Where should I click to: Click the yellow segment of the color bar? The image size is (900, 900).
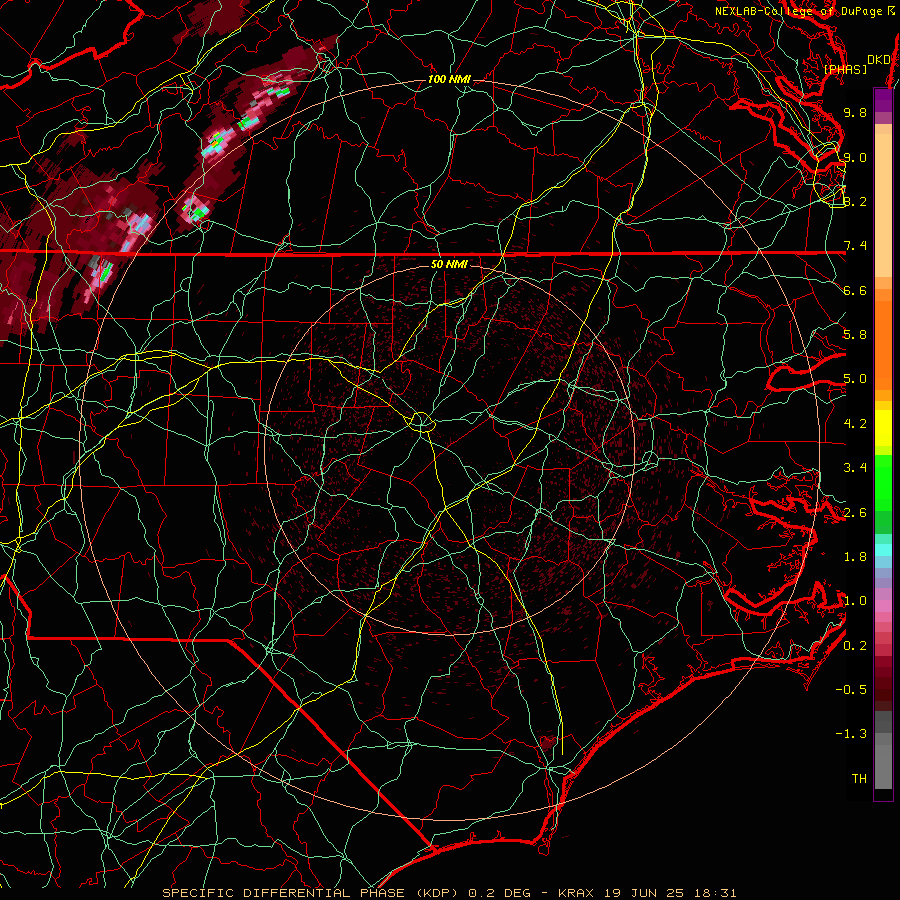click(883, 428)
